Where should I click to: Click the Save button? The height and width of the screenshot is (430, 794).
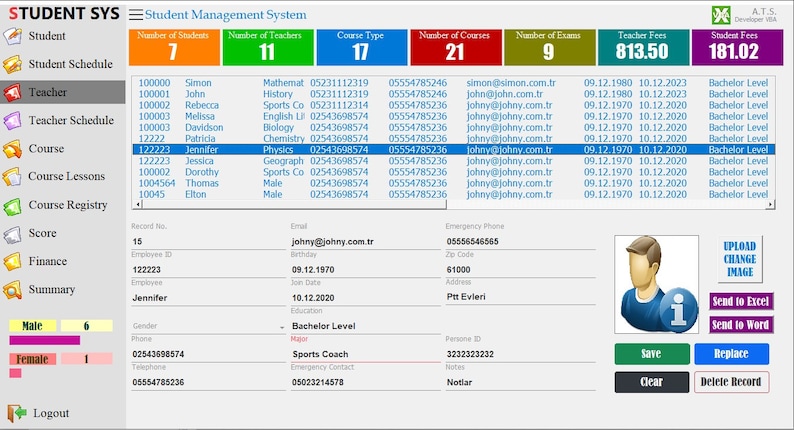(x=652, y=354)
